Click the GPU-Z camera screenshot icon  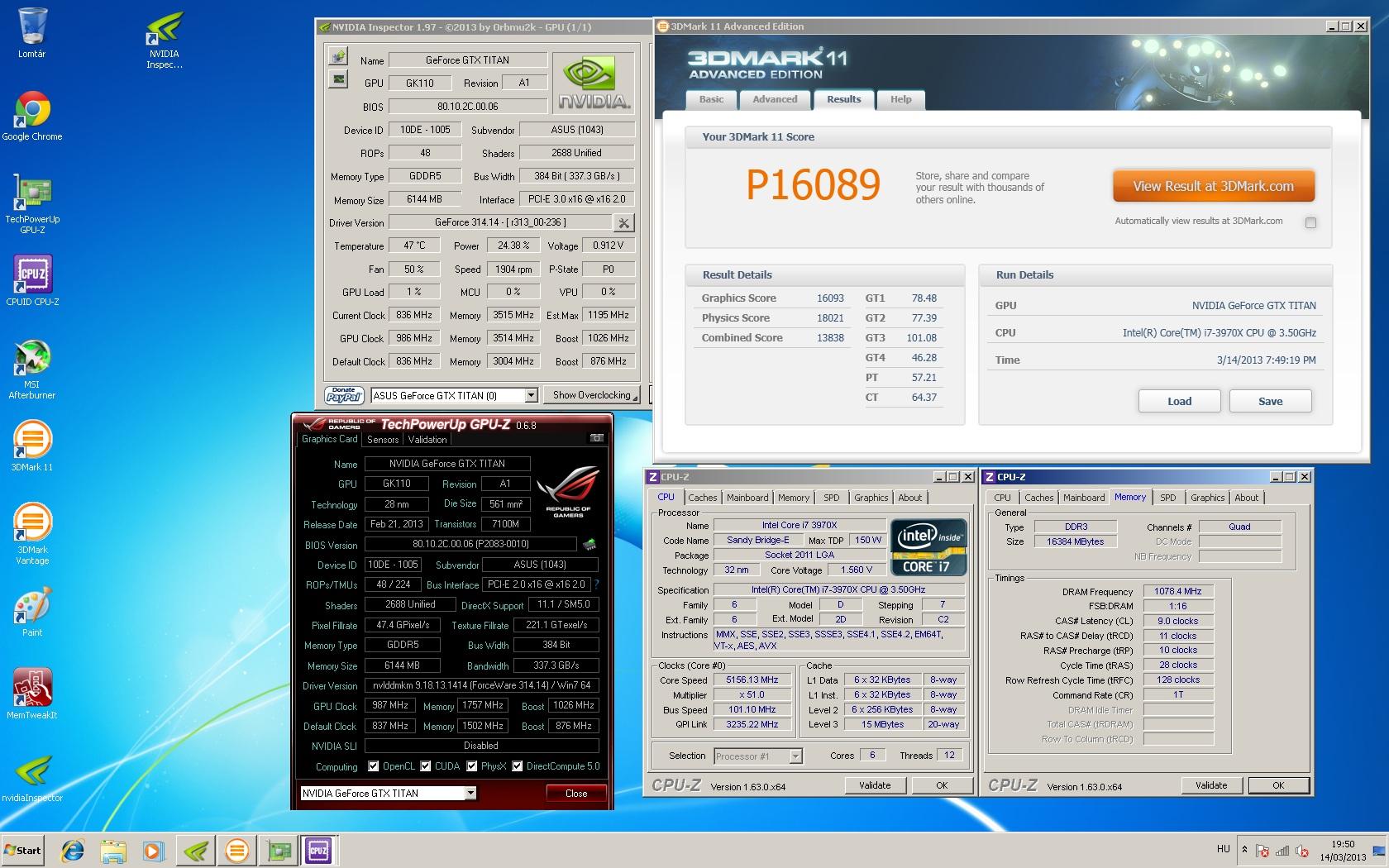(596, 438)
